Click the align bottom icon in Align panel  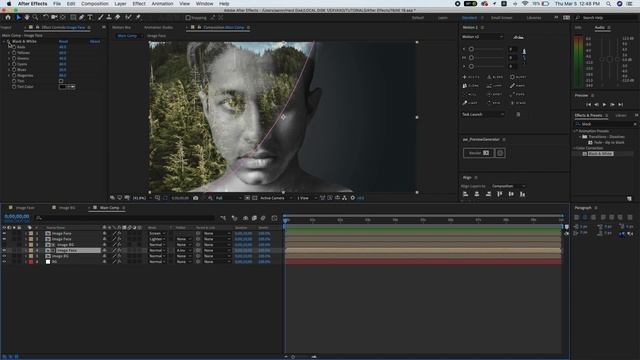click(522, 194)
